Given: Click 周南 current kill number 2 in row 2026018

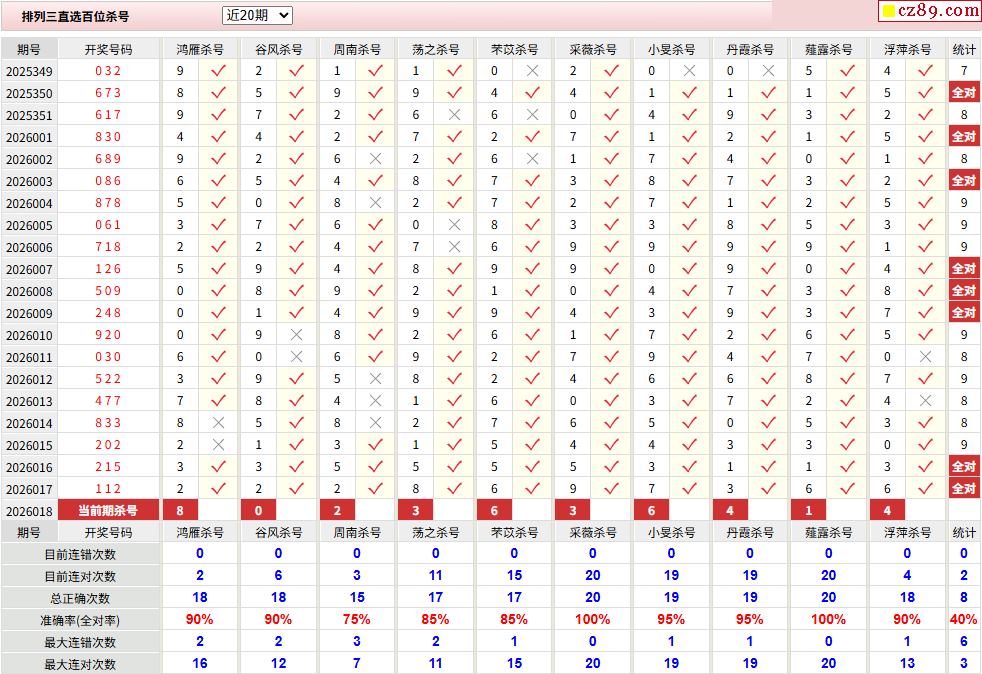Looking at the screenshot, I should tap(338, 511).
